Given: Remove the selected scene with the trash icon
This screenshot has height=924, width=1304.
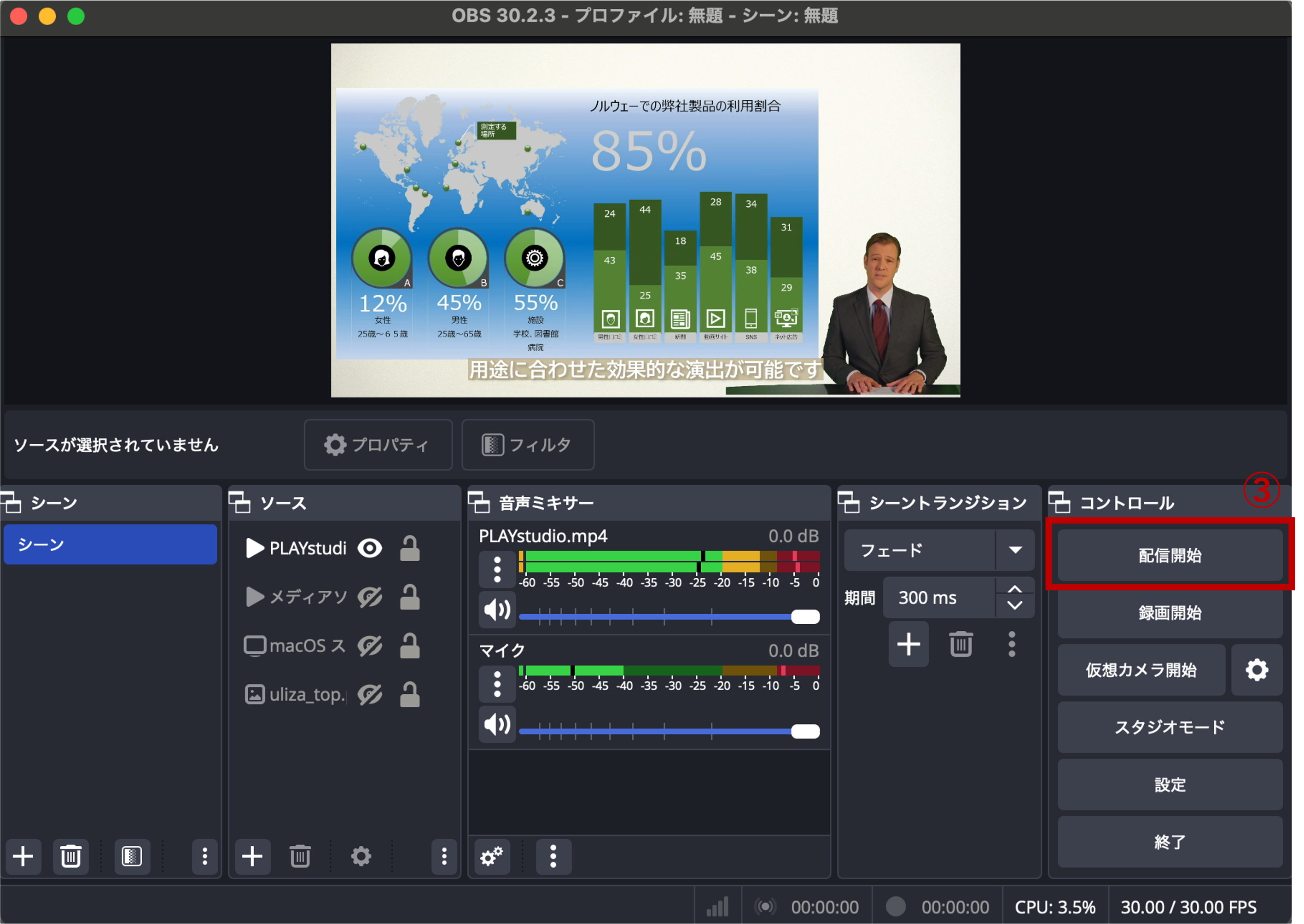Looking at the screenshot, I should [70, 856].
